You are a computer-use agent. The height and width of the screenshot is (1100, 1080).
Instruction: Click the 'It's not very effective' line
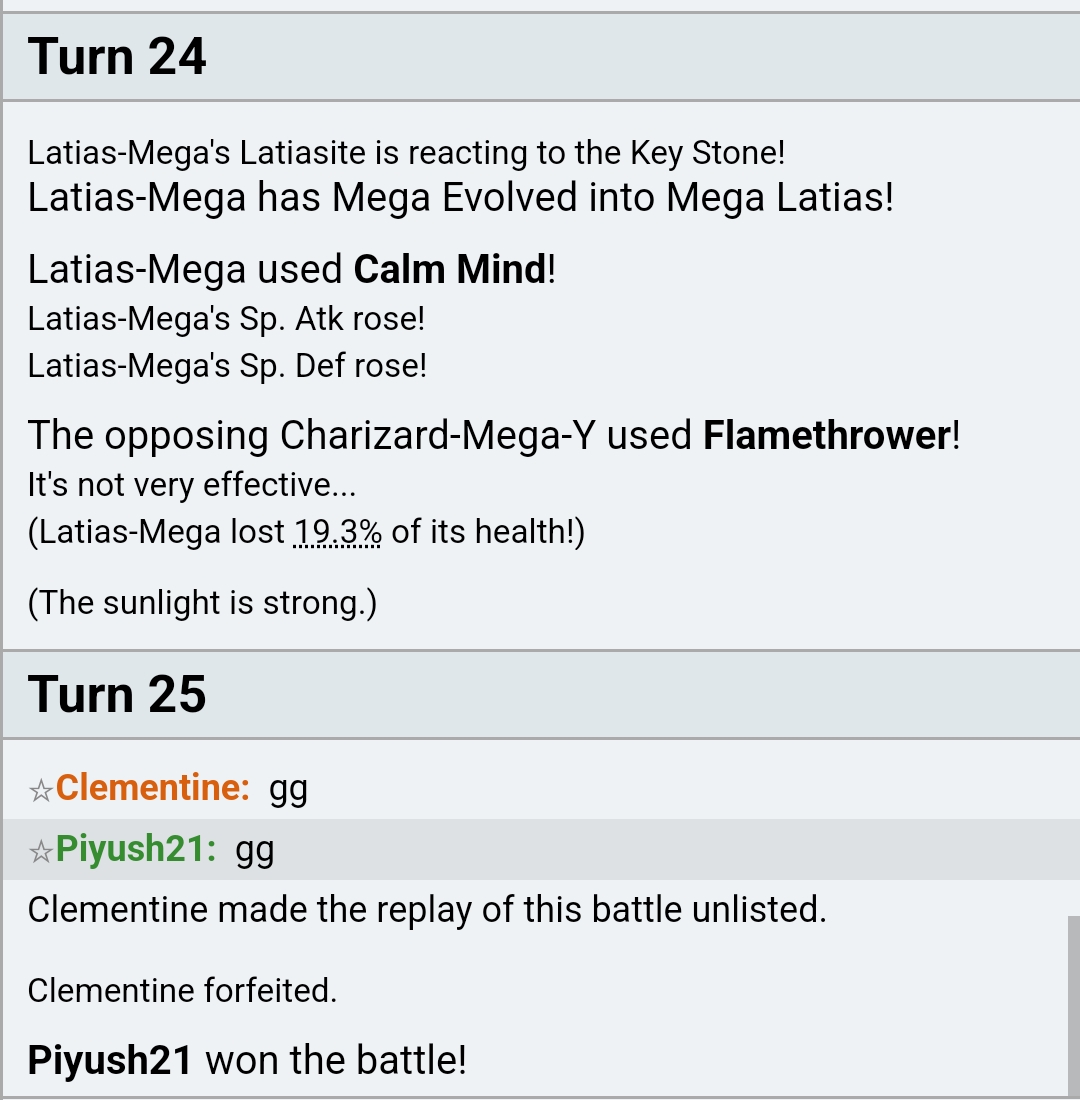click(192, 485)
